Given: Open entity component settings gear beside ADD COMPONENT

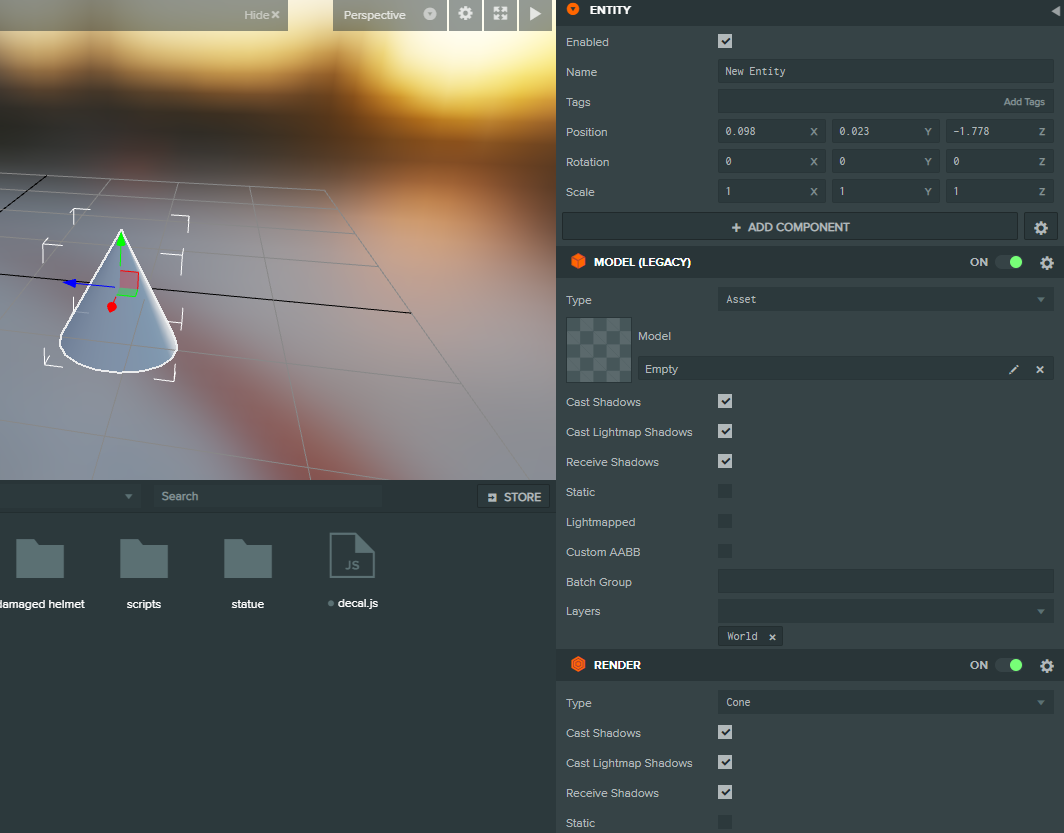Looking at the screenshot, I should click(1040, 226).
